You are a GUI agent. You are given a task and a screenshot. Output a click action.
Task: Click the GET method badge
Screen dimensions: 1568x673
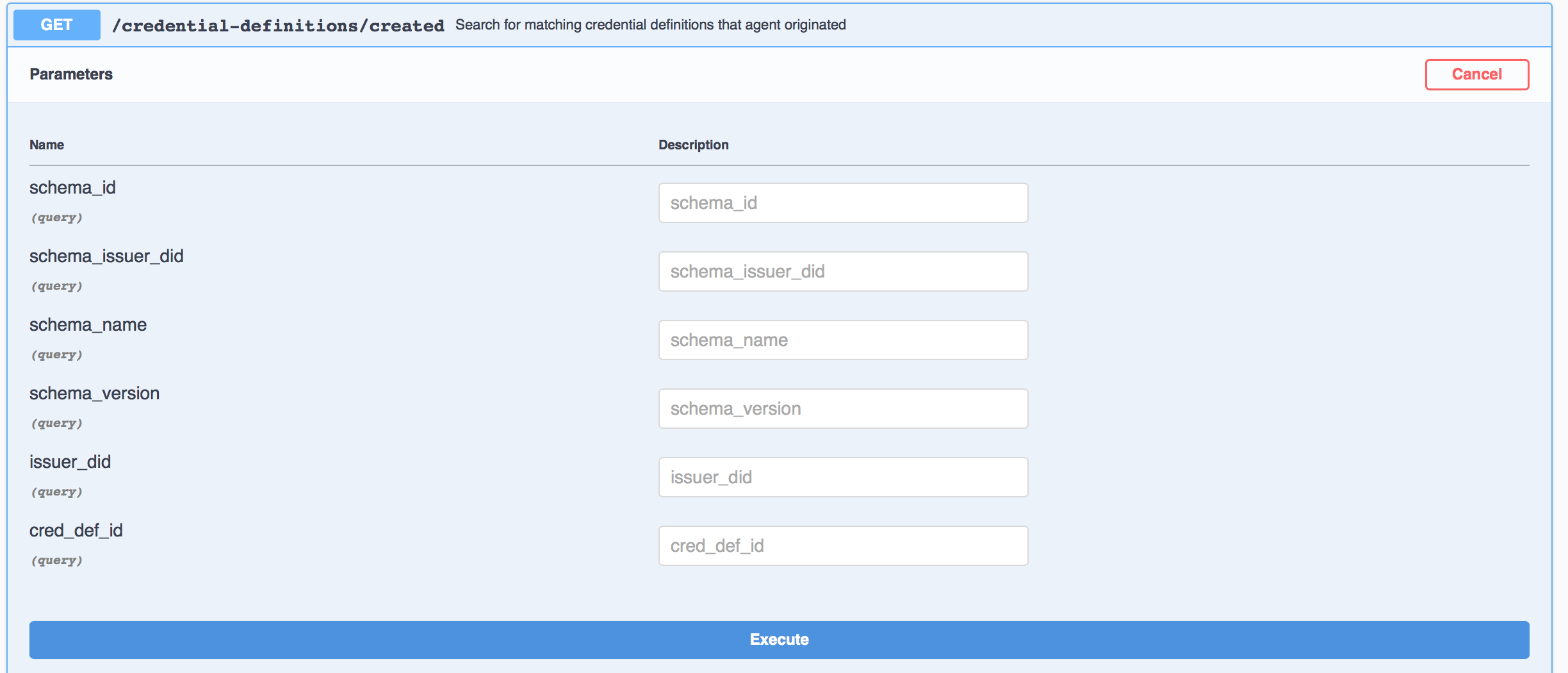point(56,25)
